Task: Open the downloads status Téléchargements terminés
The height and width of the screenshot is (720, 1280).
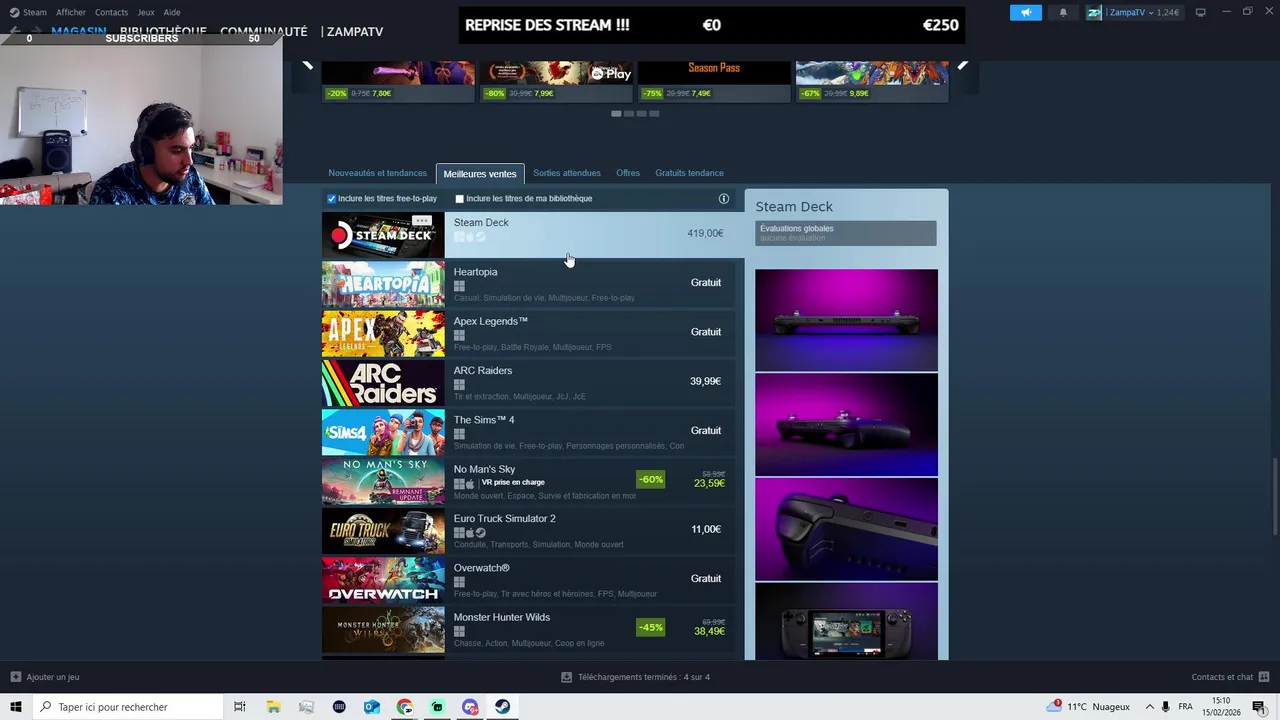Action: 636,677
